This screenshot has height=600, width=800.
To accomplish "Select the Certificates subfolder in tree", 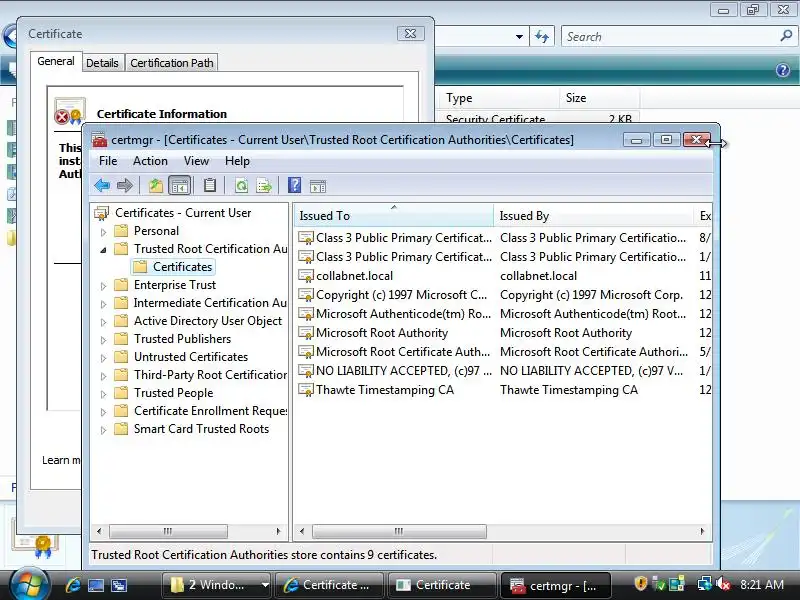I will (x=173, y=267).
